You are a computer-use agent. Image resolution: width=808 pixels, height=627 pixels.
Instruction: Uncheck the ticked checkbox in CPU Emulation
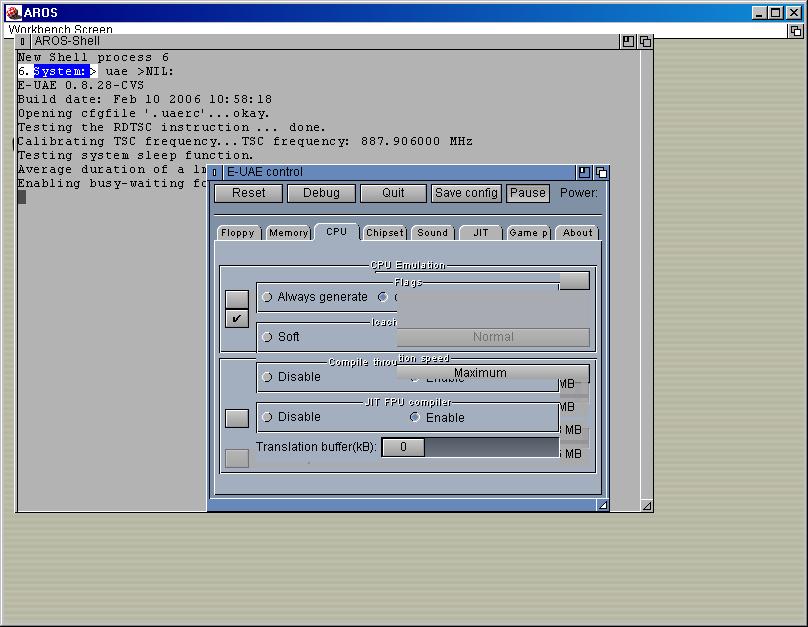coord(237,318)
